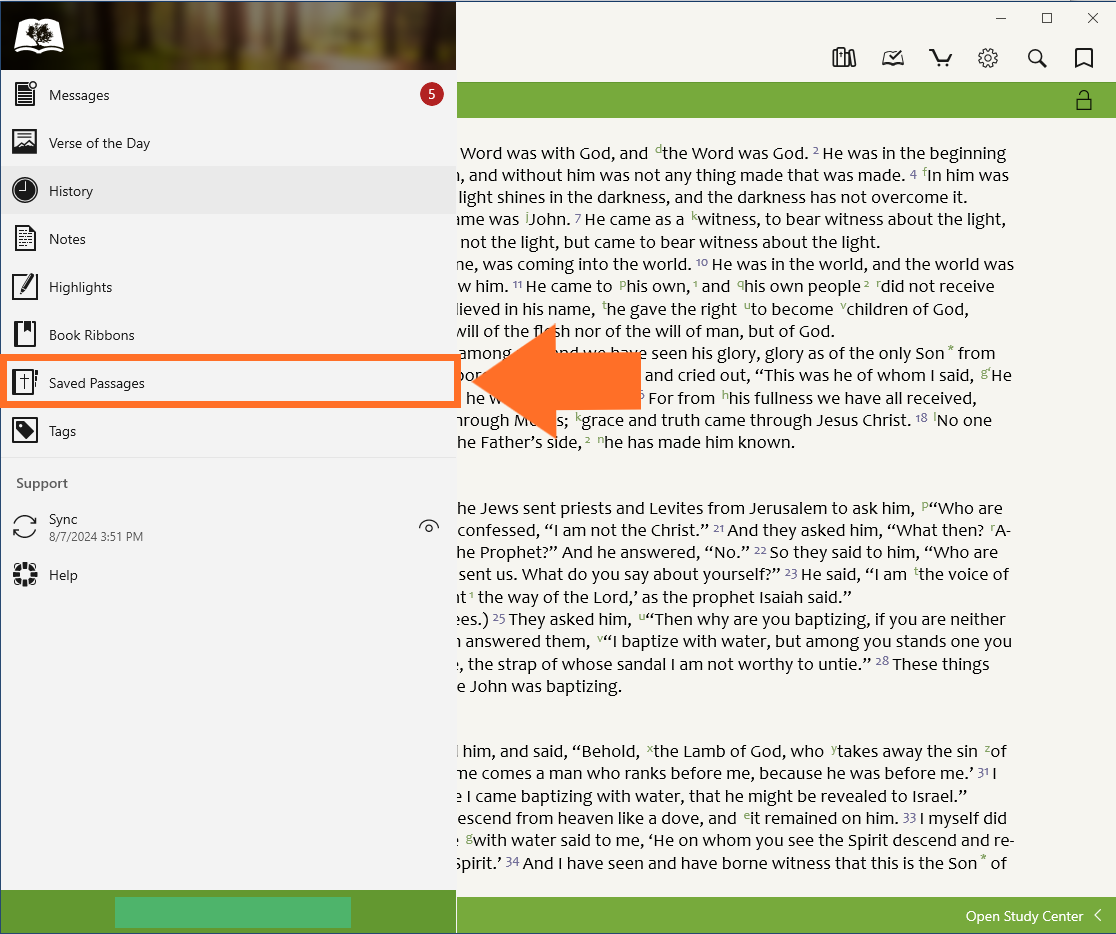Click the Tags icon
Image resolution: width=1116 pixels, height=934 pixels.
(25, 431)
